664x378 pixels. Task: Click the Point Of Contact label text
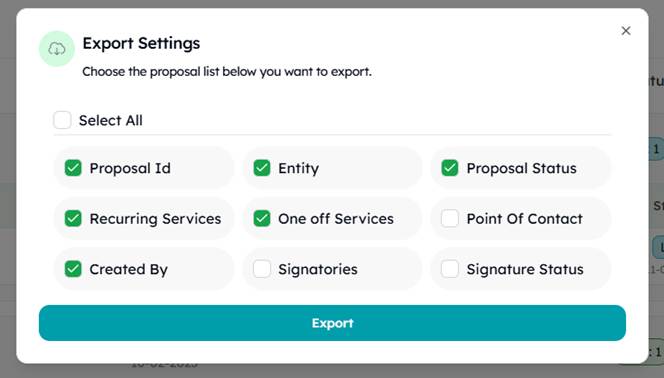click(525, 219)
